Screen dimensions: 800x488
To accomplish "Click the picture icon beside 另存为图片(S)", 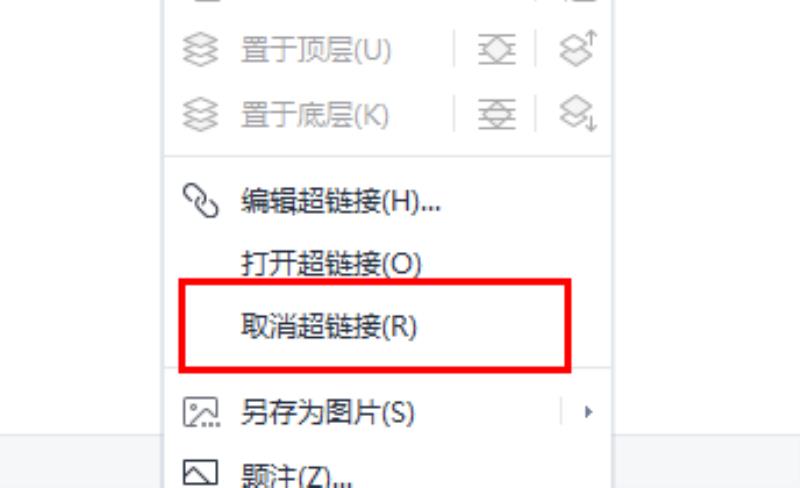I will [x=201, y=412].
